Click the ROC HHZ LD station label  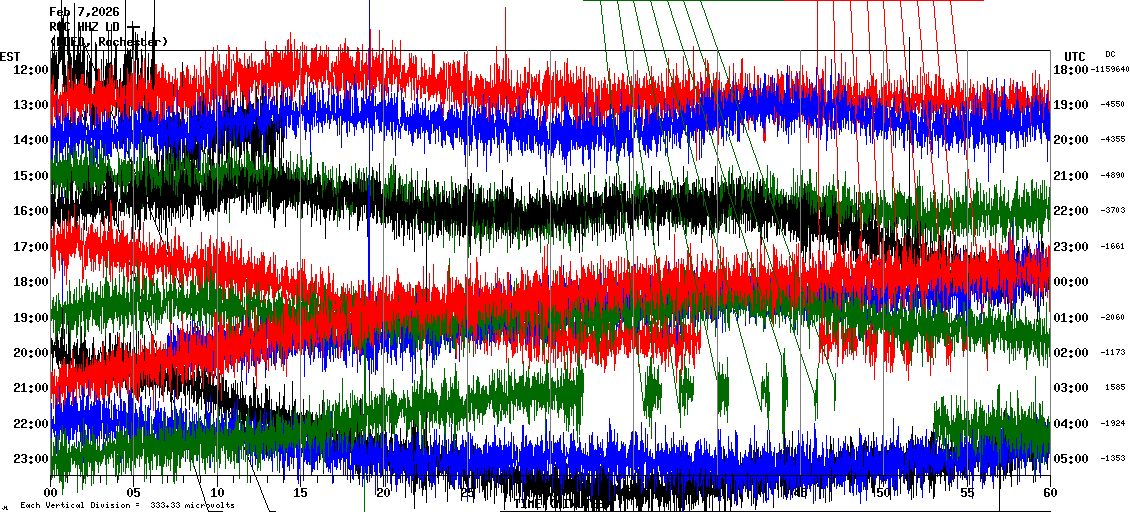click(x=86, y=26)
